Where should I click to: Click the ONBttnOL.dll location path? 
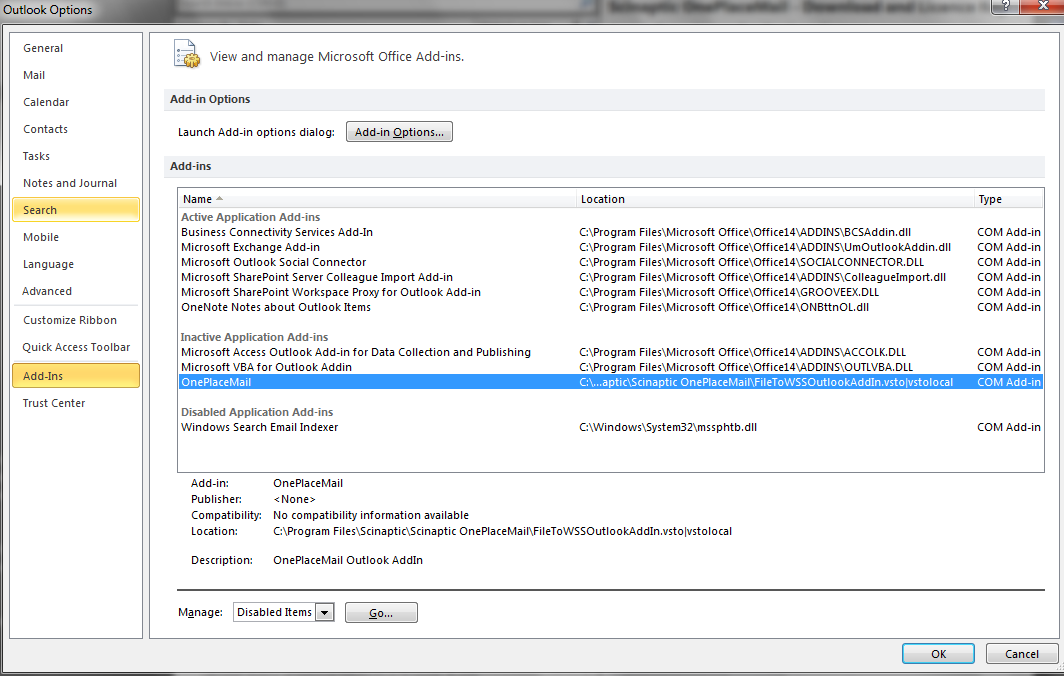(x=724, y=307)
